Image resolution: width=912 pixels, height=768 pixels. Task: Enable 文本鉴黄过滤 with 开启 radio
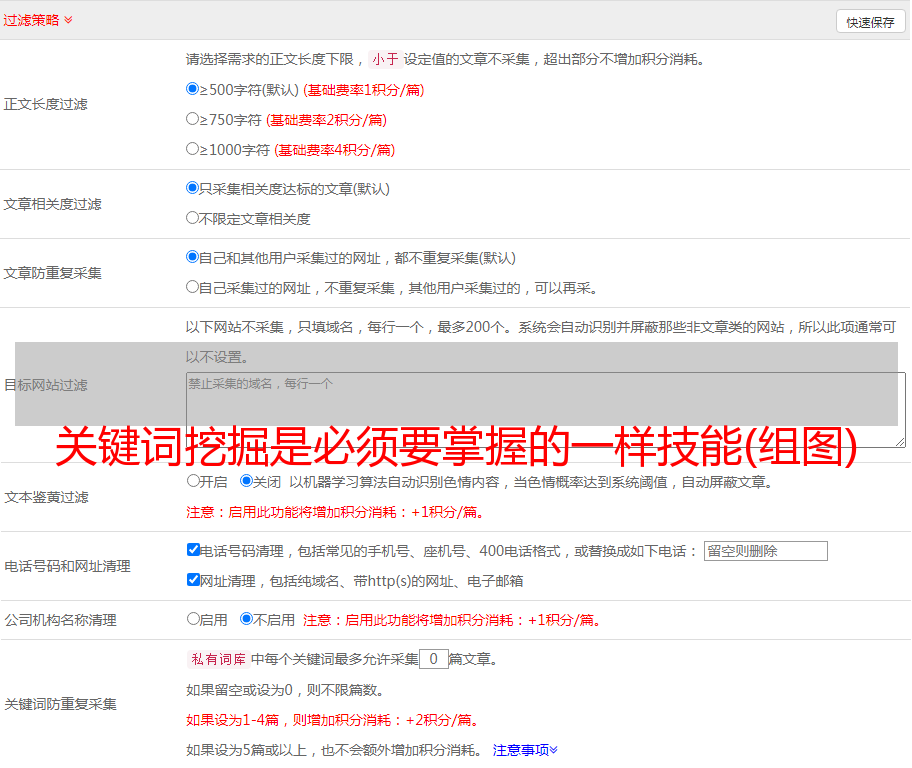click(194, 481)
